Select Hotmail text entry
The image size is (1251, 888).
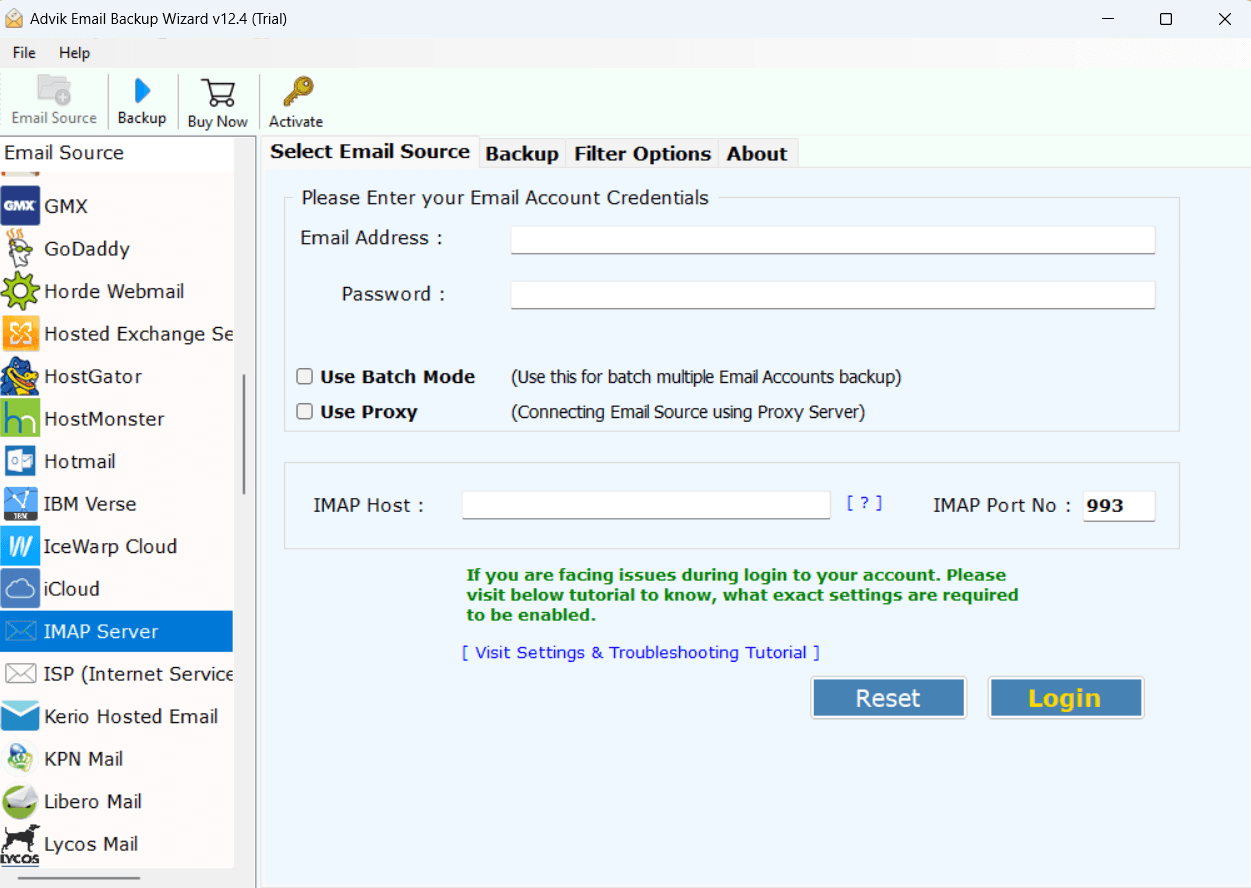[80, 461]
